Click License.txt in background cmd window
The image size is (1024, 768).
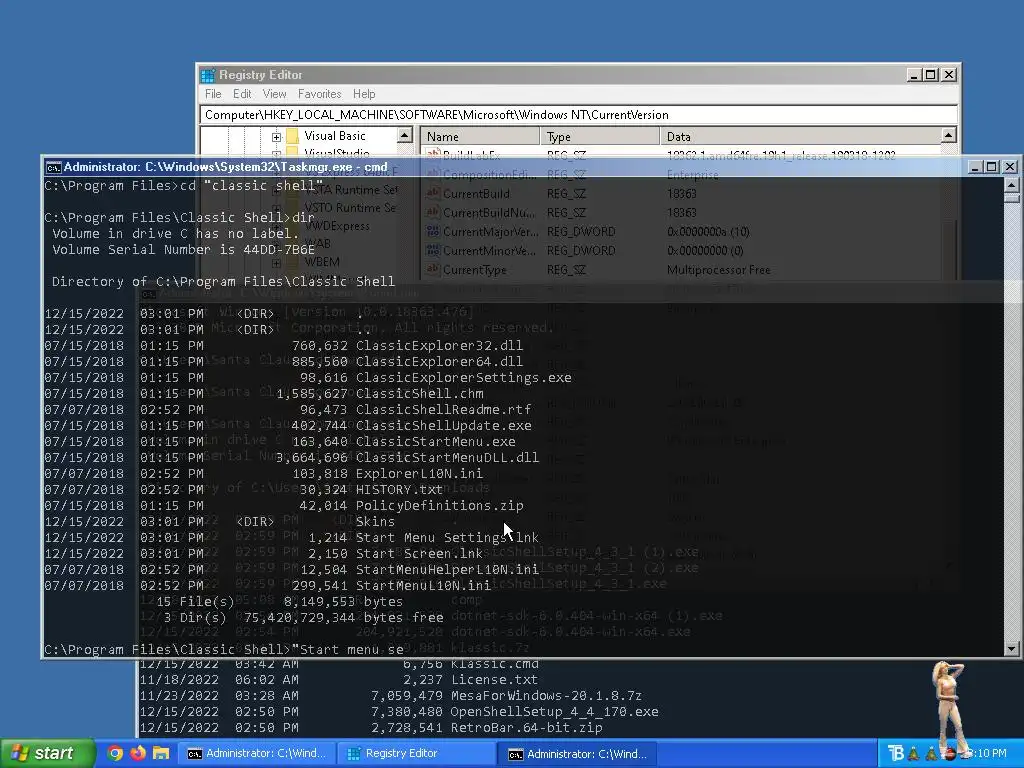[494, 680]
